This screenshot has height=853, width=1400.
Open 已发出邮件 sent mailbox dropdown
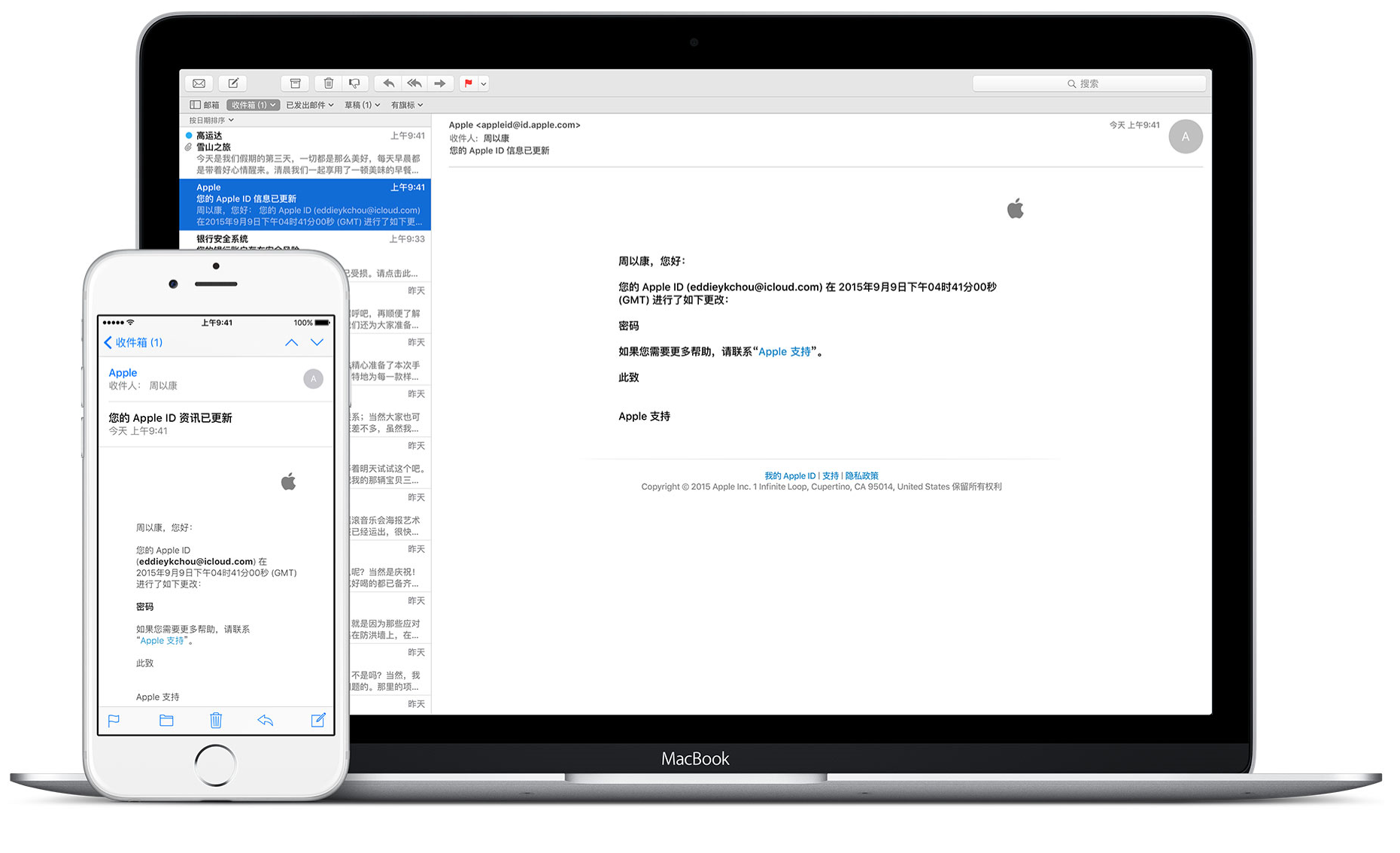(x=309, y=105)
